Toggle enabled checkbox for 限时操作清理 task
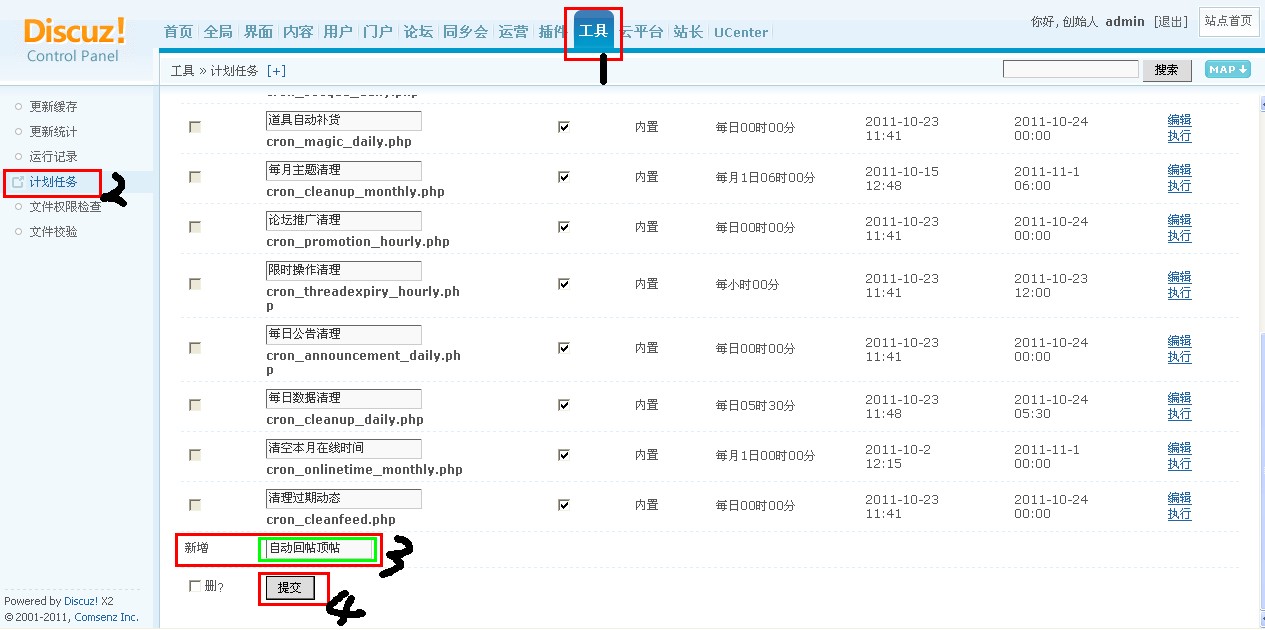This screenshot has width=1265, height=630. 564,284
